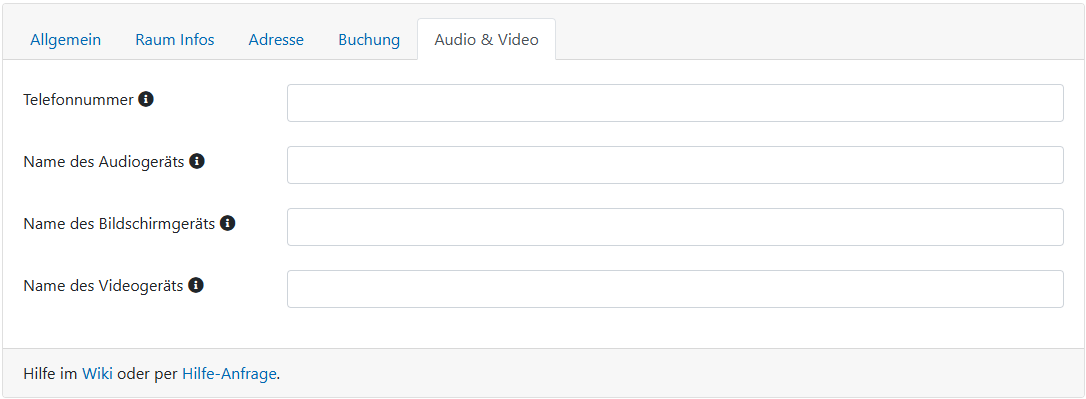Viewport: 1086px width, 399px height.
Task: Click the Name des Videogeräts text field
Action: (675, 289)
